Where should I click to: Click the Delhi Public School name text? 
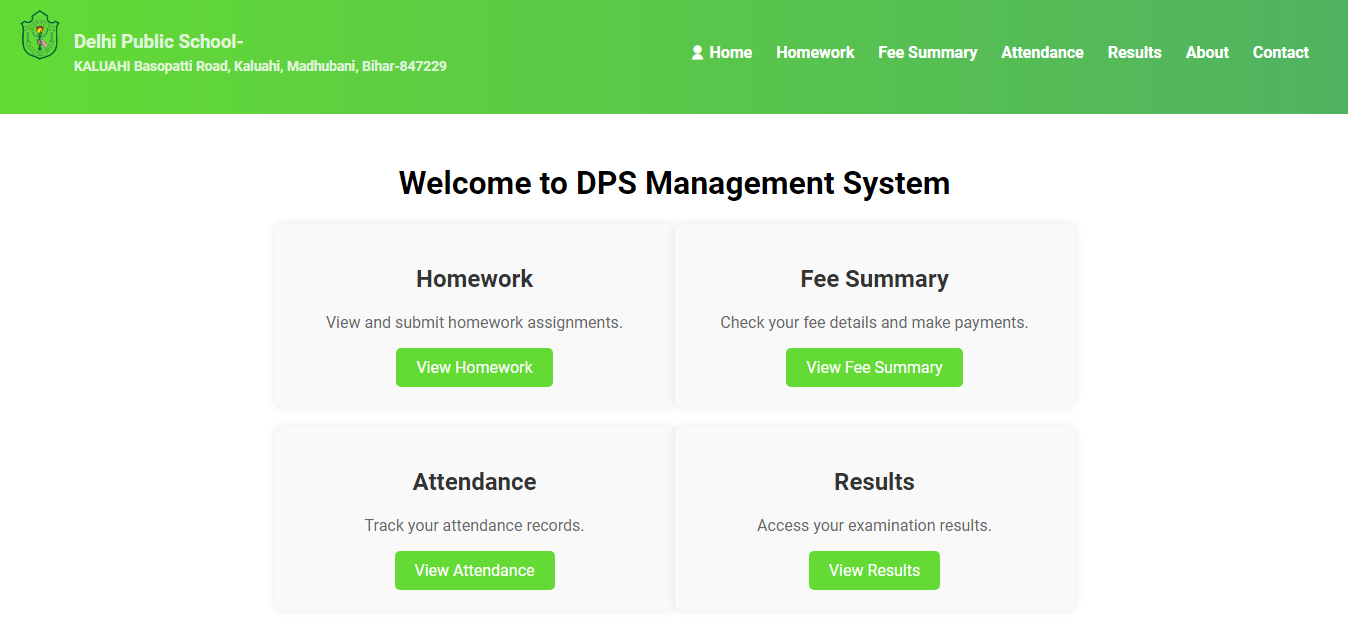159,41
